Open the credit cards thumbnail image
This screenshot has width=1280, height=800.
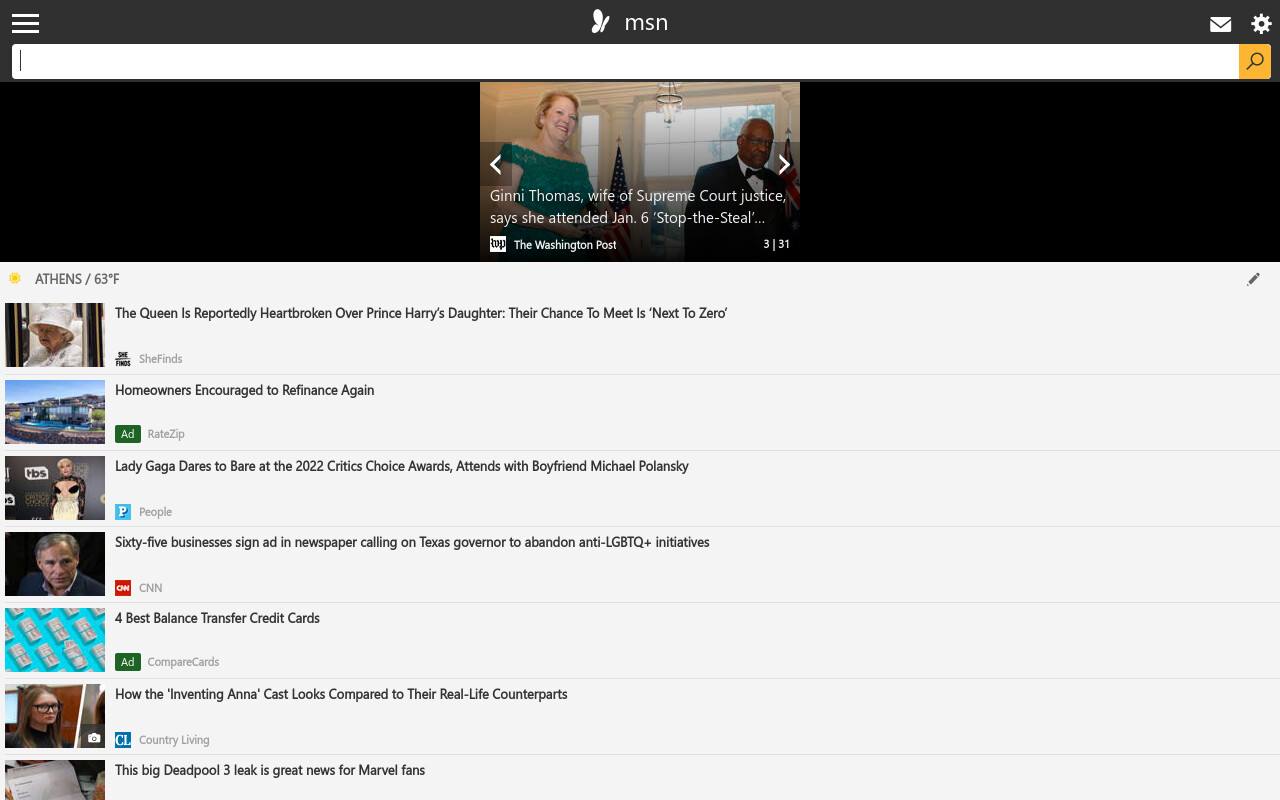click(55, 639)
